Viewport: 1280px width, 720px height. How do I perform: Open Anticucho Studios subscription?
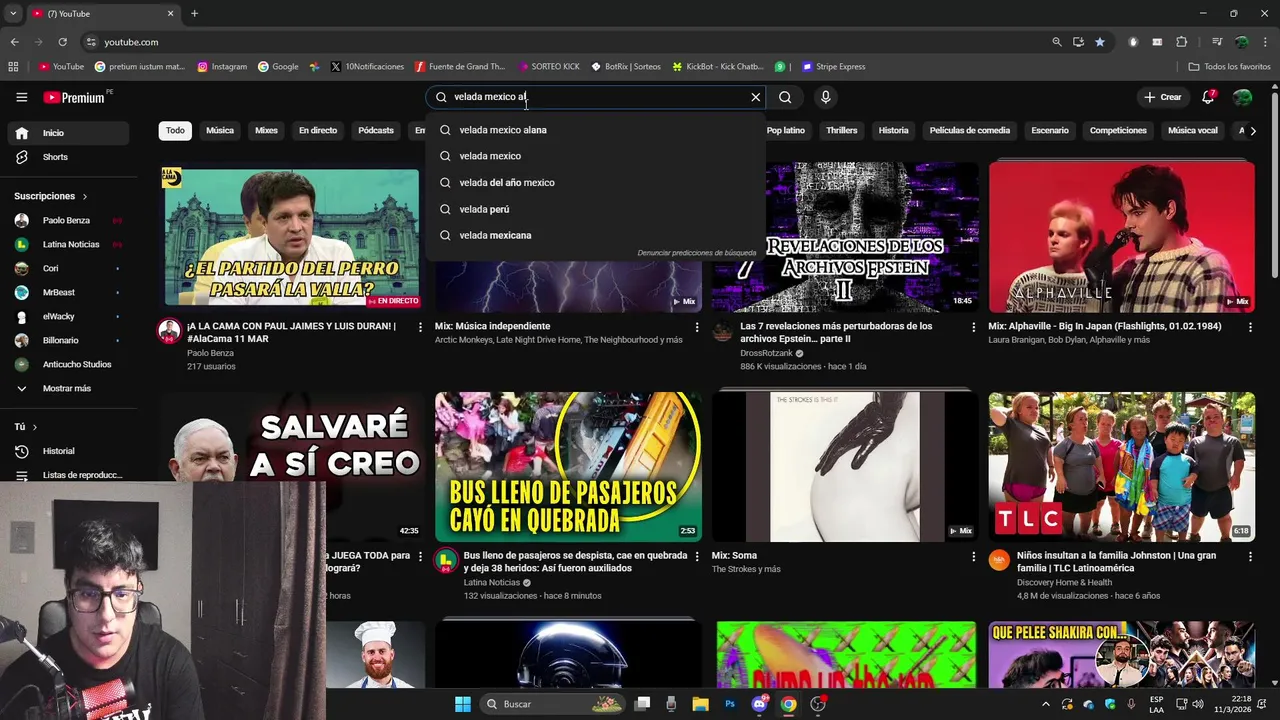coord(69,364)
